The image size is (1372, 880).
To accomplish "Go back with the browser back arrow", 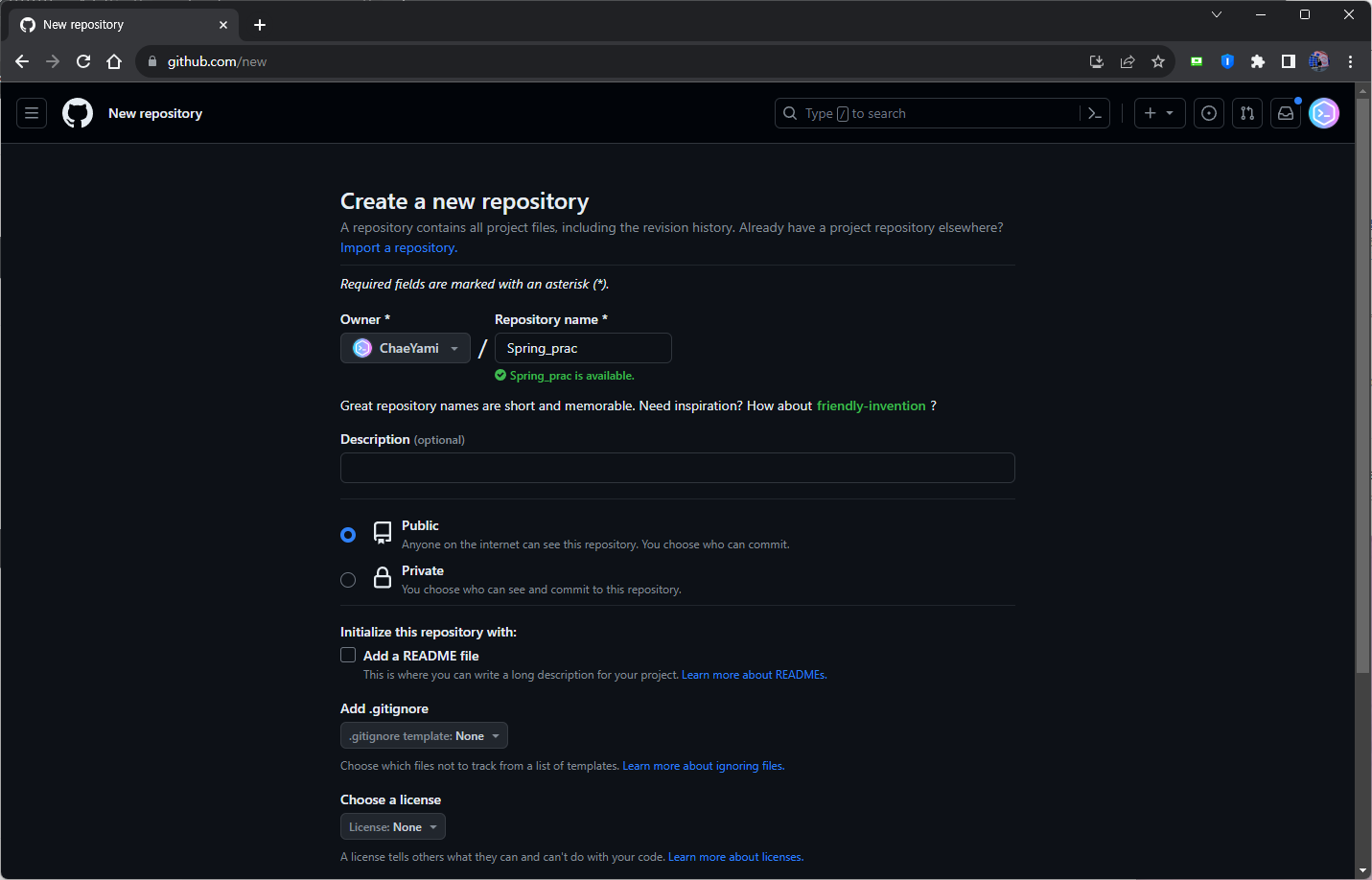I will (x=22, y=61).
